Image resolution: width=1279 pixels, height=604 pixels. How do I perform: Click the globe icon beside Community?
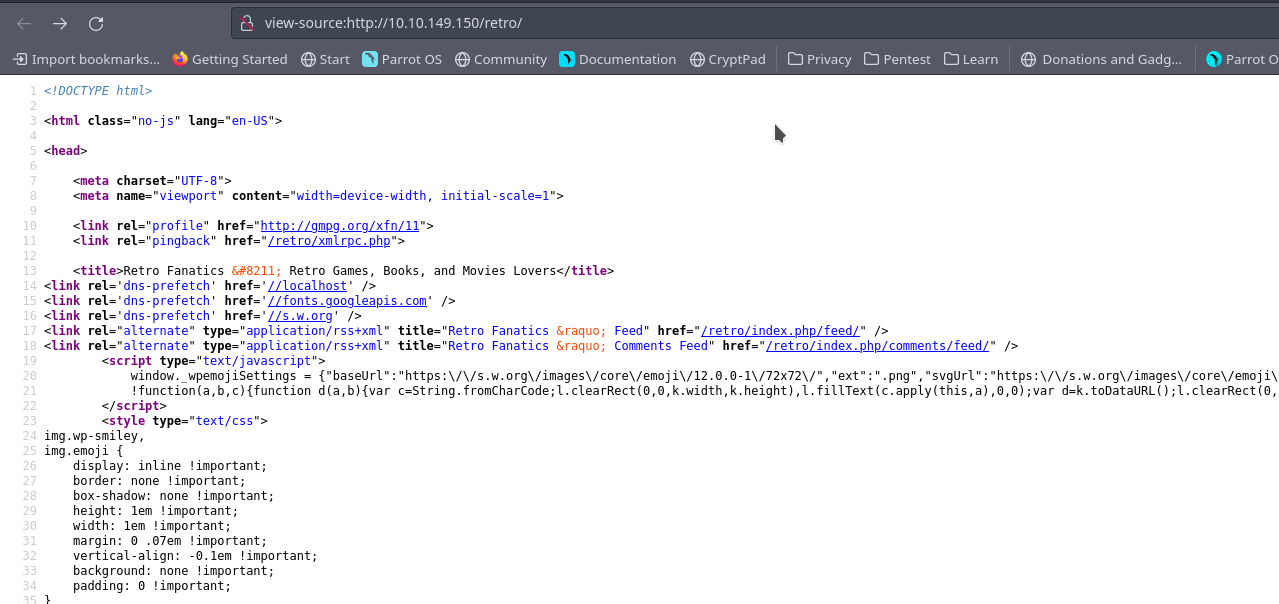coord(462,59)
